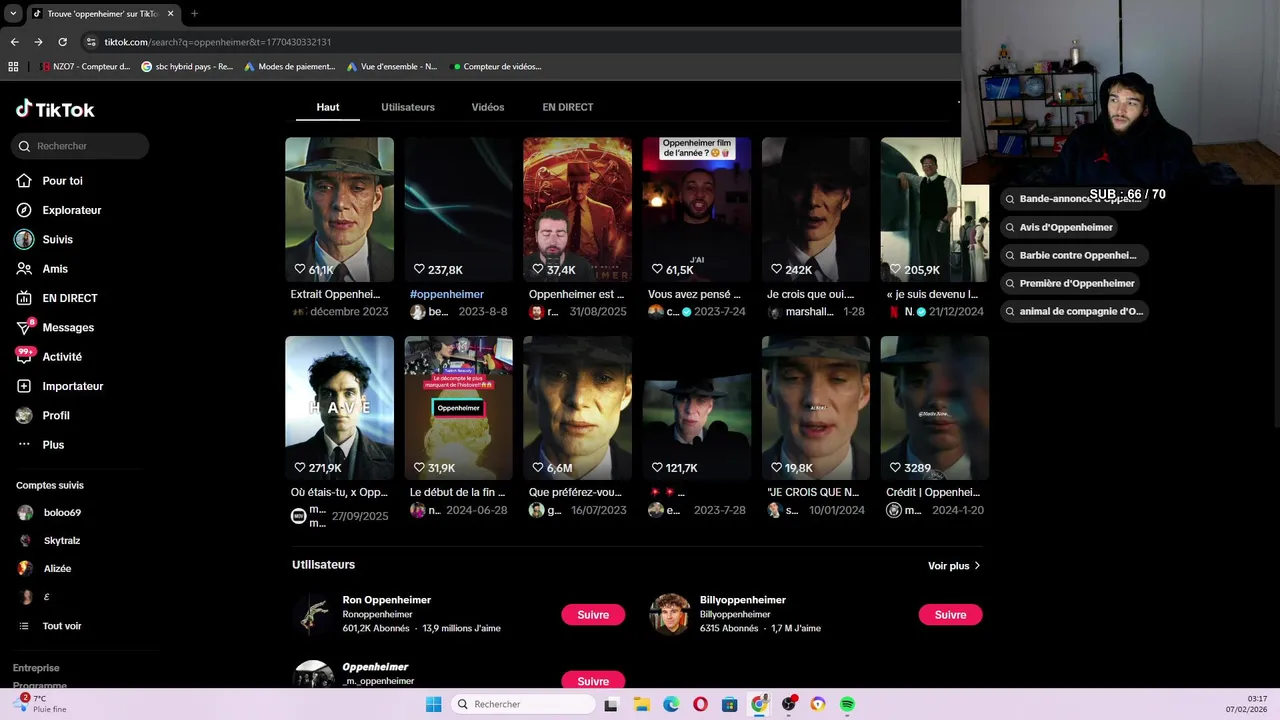Viewport: 1280px width, 720px height.
Task: Switch to Utilisateurs tab
Action: point(408,107)
